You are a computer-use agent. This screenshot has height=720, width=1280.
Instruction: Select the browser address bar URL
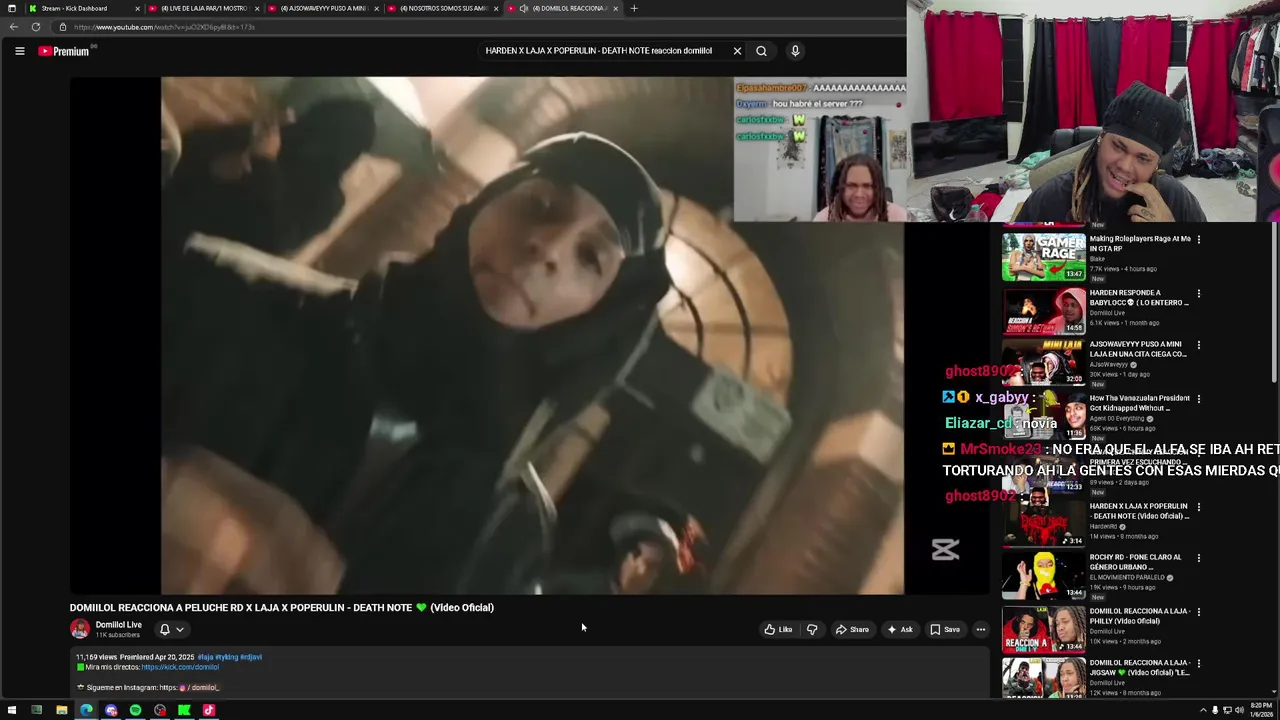[x=164, y=27]
